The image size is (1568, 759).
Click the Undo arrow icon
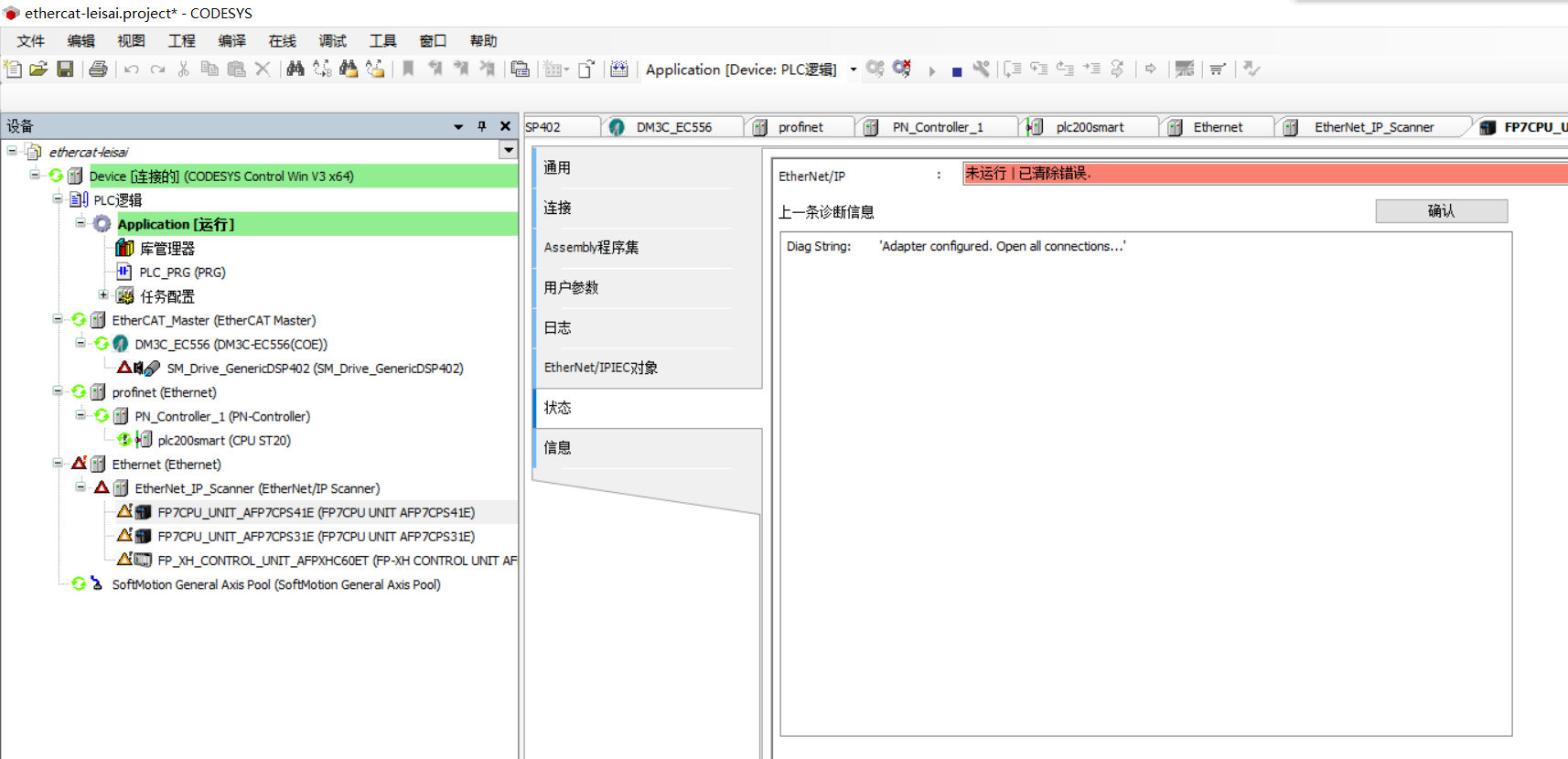click(132, 69)
